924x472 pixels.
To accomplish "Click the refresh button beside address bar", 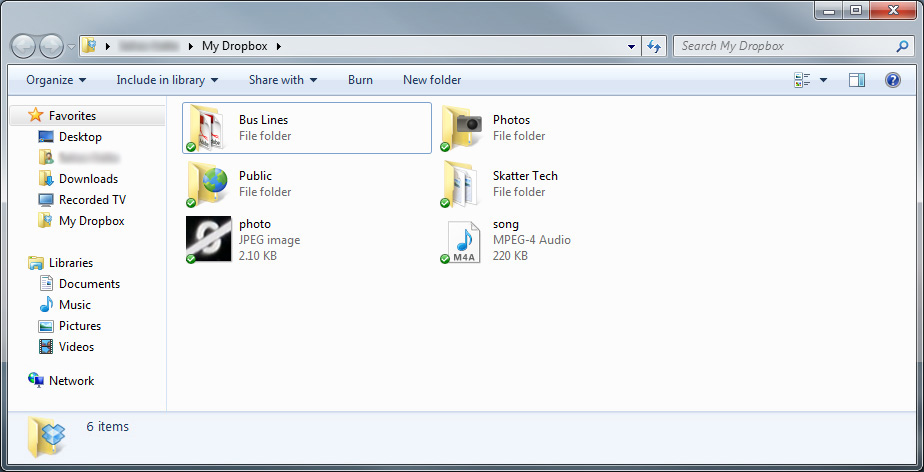I will pos(654,46).
